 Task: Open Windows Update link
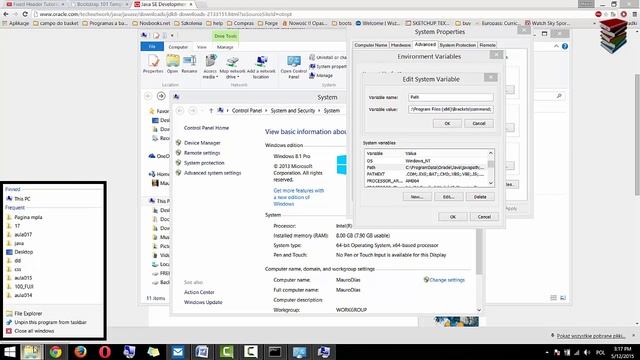pos(203,302)
